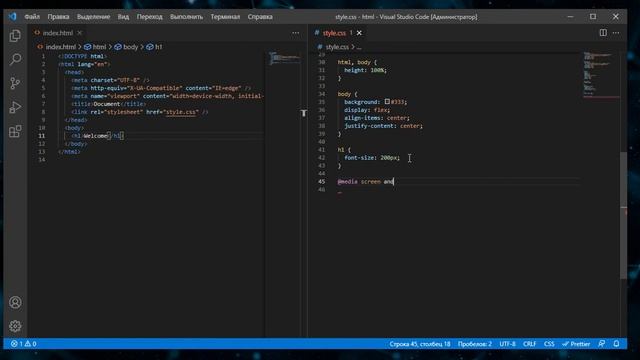
Task: Click the VS Code logo icon
Action: tap(12, 17)
